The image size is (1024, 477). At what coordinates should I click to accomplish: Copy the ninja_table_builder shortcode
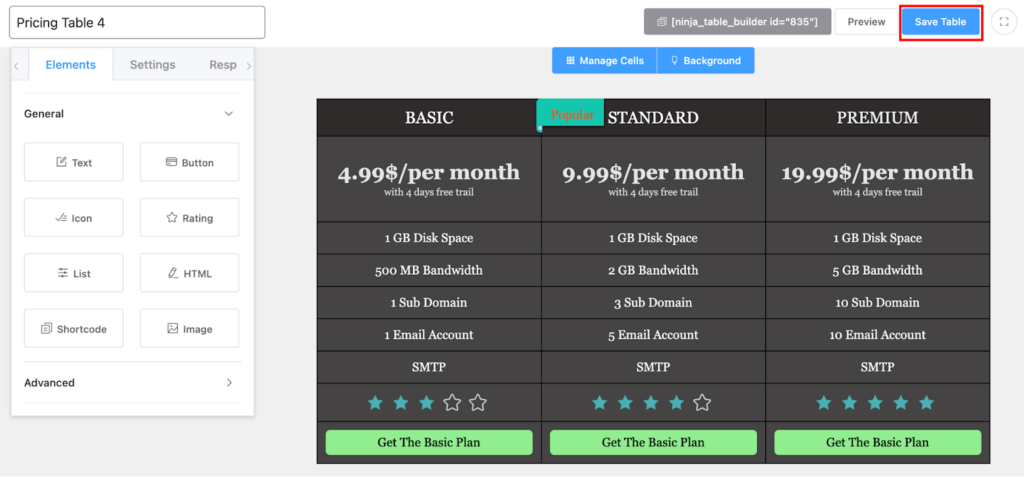coord(737,22)
